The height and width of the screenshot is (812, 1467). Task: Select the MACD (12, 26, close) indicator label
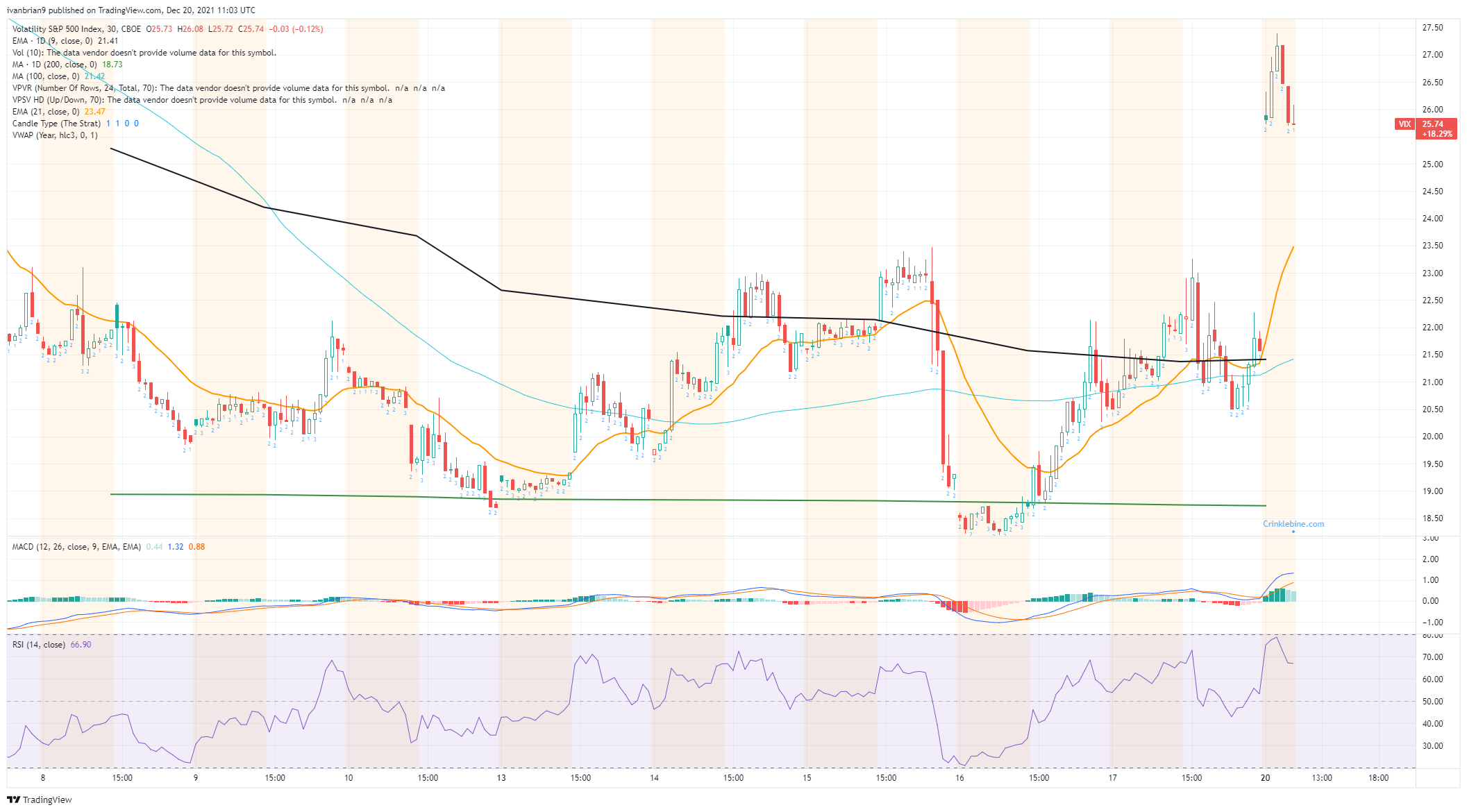[x=76, y=547]
